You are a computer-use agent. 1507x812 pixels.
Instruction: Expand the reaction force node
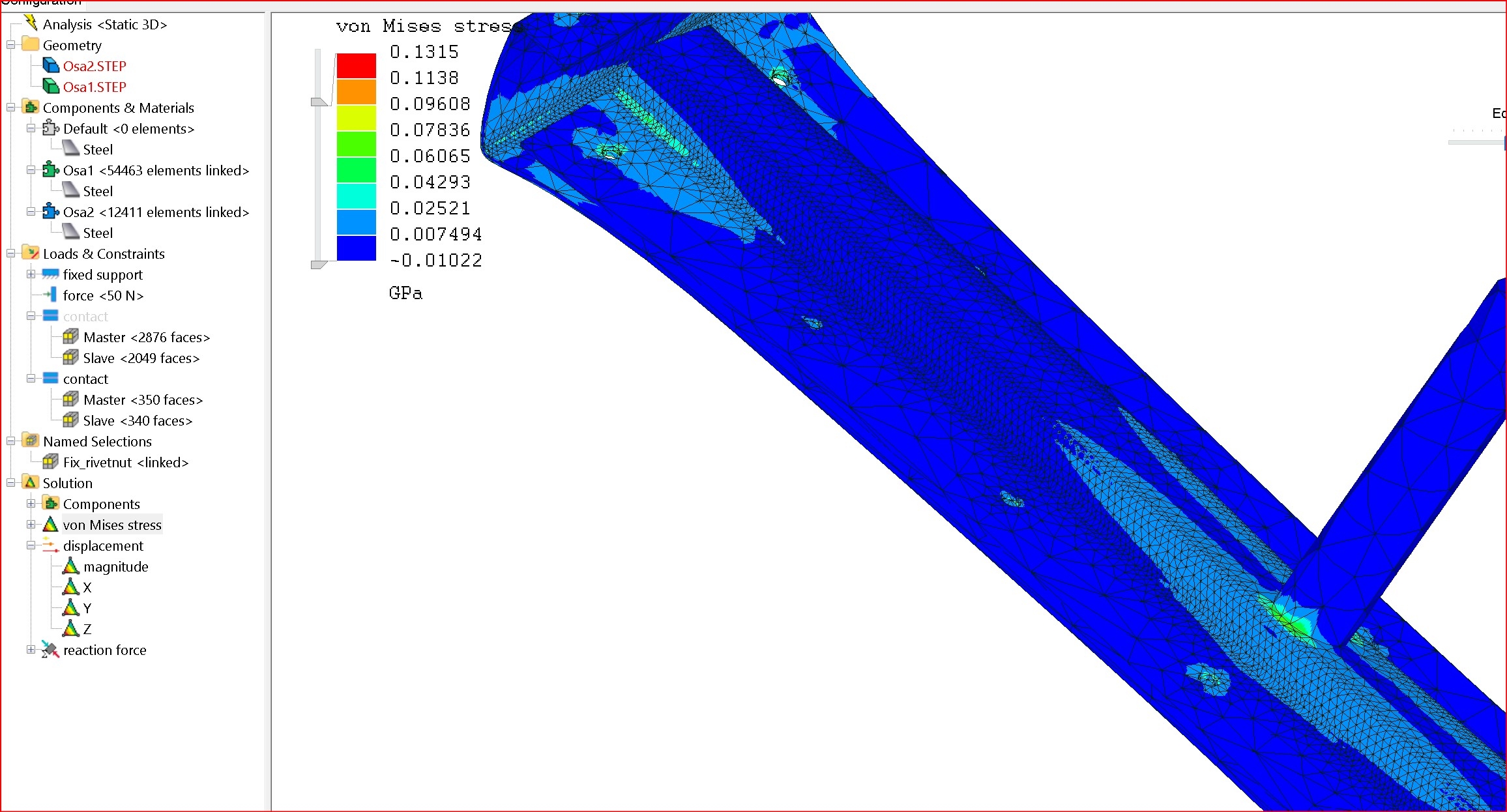31,650
